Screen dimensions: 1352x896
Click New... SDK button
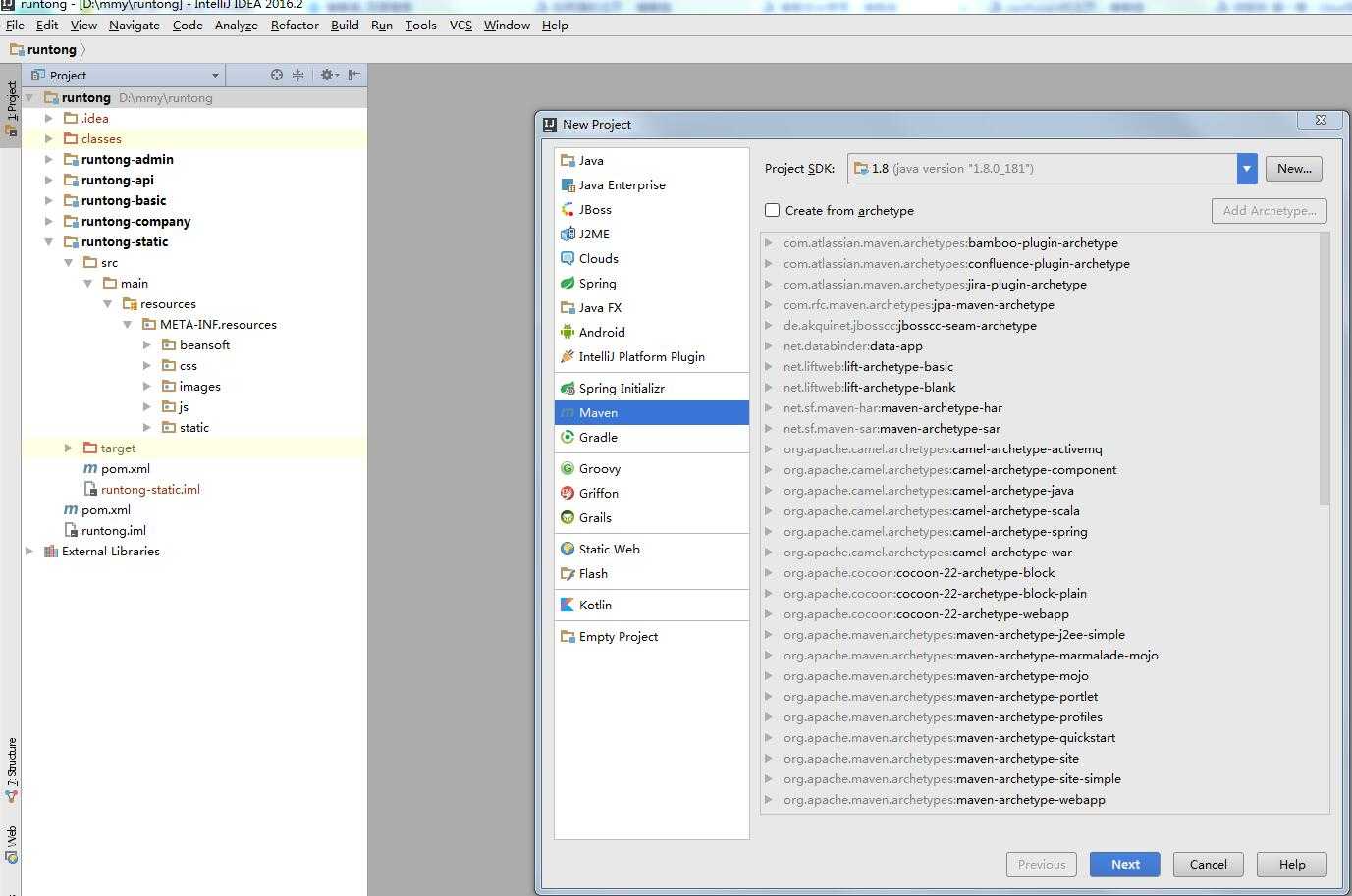pyautogui.click(x=1294, y=169)
